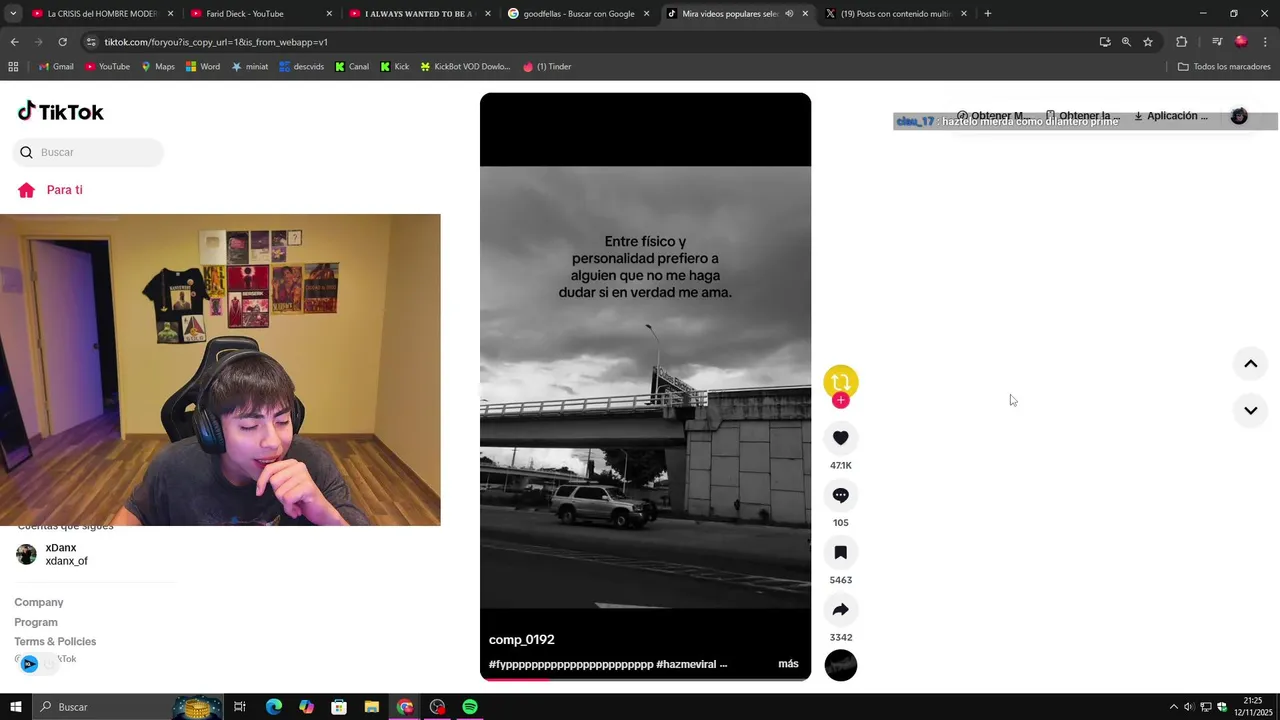Open the Maps bookmark
The image size is (1280, 720).
pyautogui.click(x=158, y=67)
